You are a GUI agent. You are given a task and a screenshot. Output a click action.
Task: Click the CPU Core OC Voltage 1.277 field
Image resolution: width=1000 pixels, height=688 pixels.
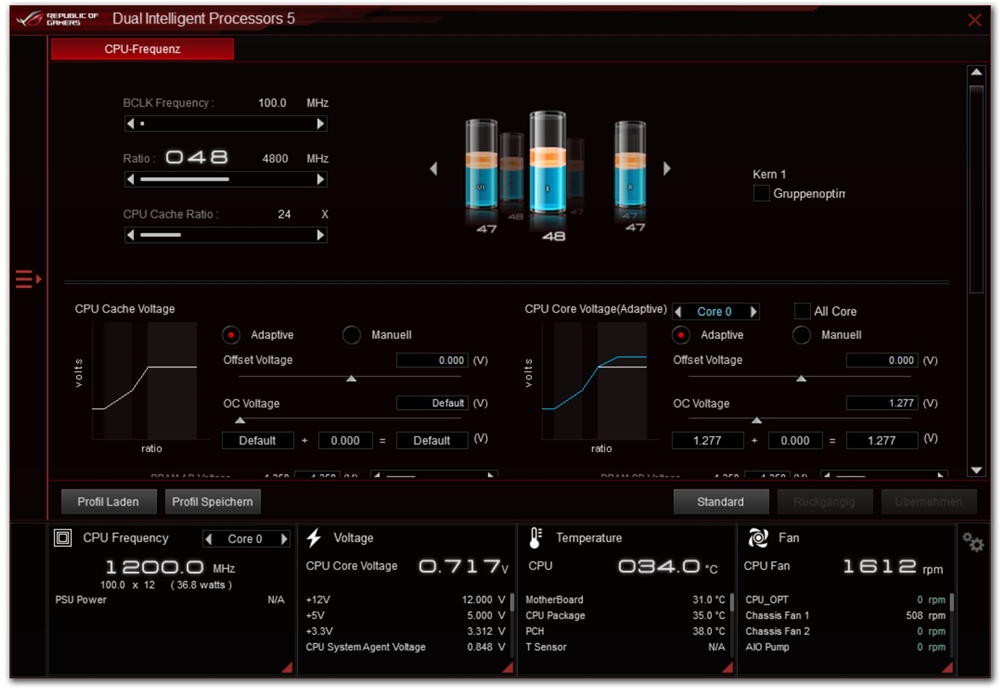click(881, 403)
